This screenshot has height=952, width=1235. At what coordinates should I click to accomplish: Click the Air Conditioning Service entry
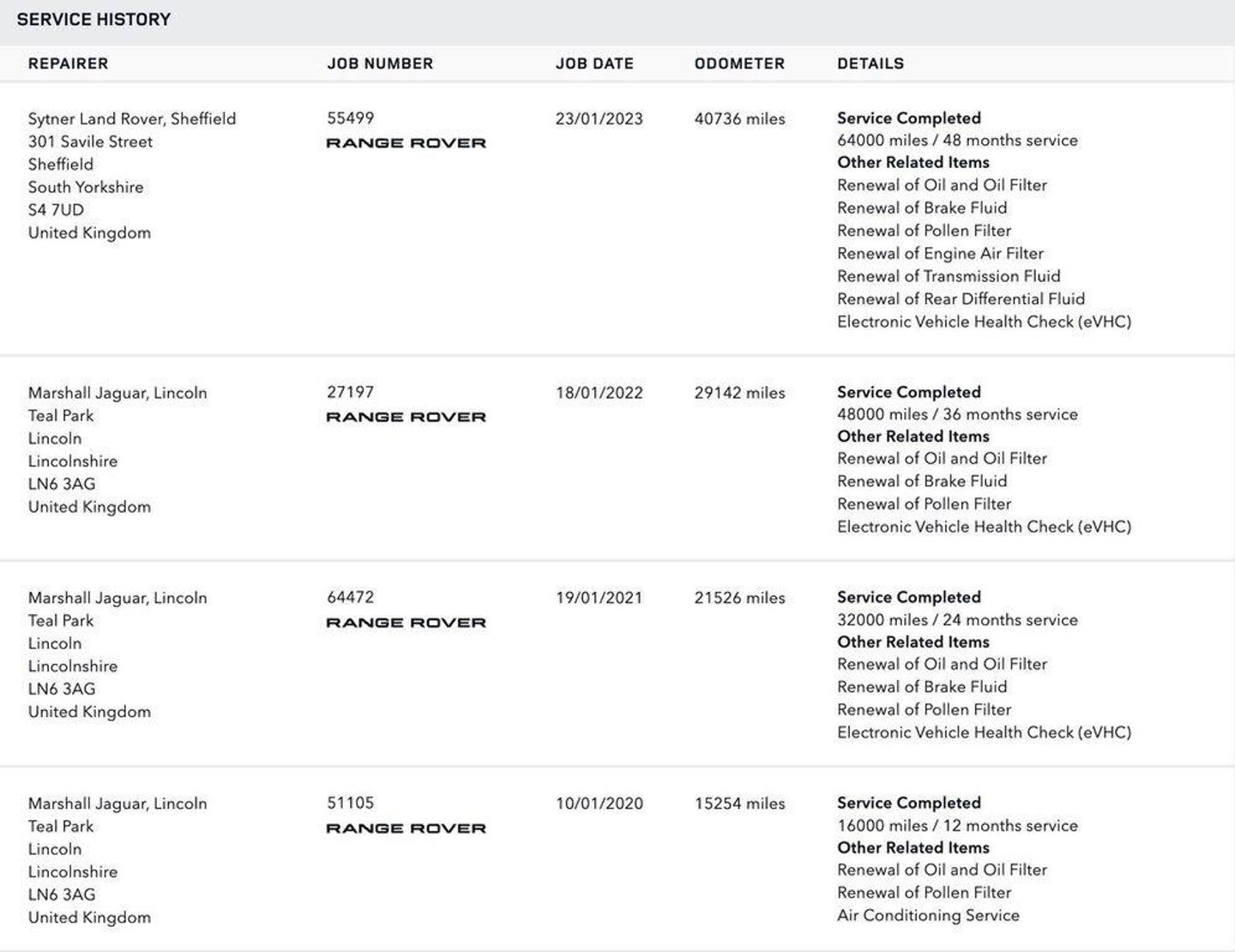(928, 915)
